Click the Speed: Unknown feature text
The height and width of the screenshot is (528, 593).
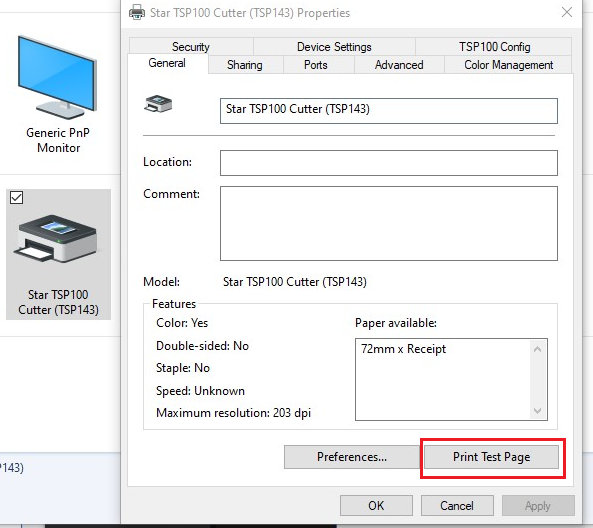[200, 391]
